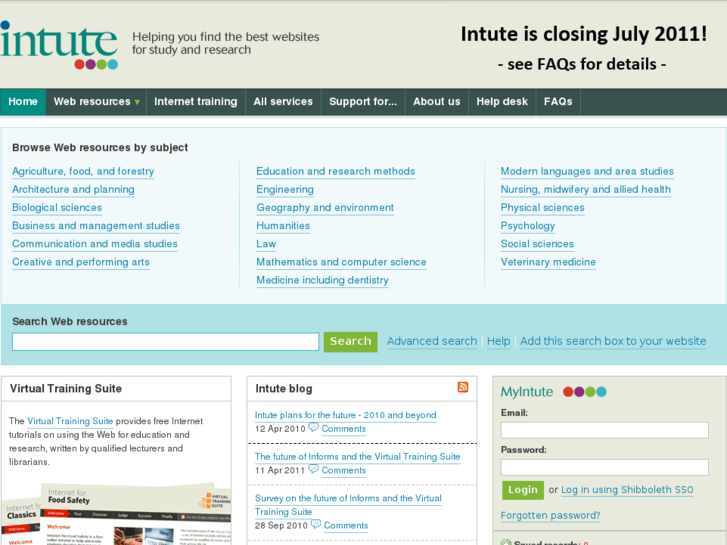The height and width of the screenshot is (545, 727).
Task: Open Physical sciences subject link
Action: (x=542, y=207)
